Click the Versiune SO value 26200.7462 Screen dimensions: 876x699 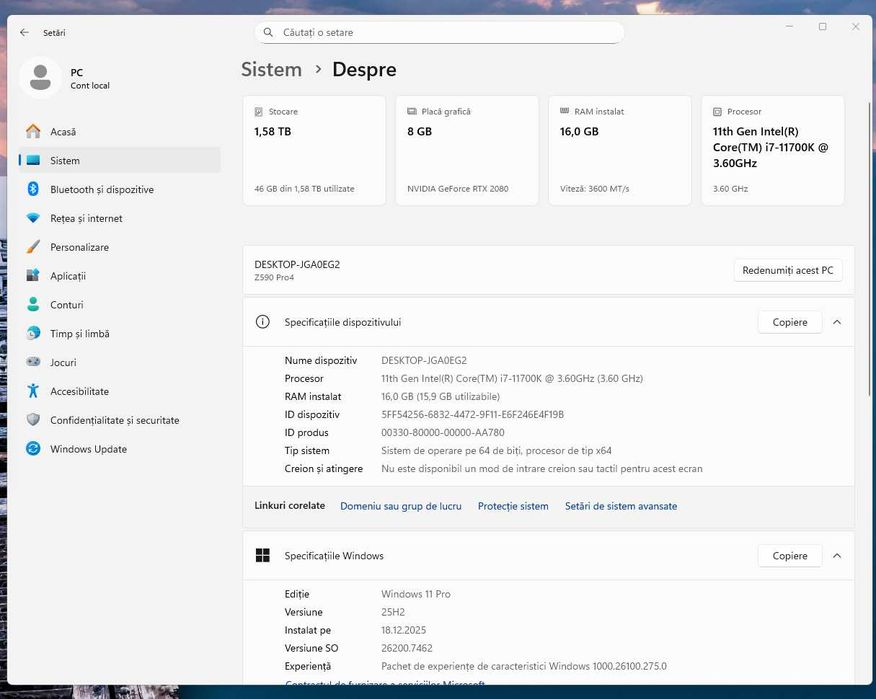(407, 648)
